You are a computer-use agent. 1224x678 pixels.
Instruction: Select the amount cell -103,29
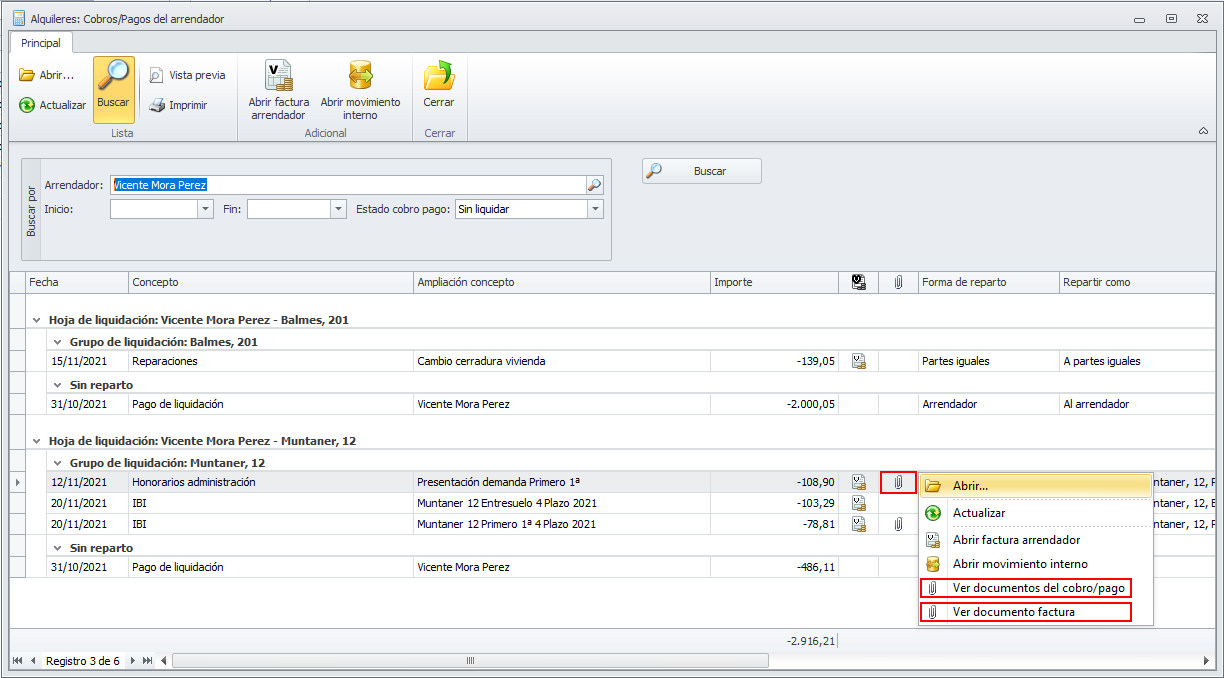tap(774, 503)
